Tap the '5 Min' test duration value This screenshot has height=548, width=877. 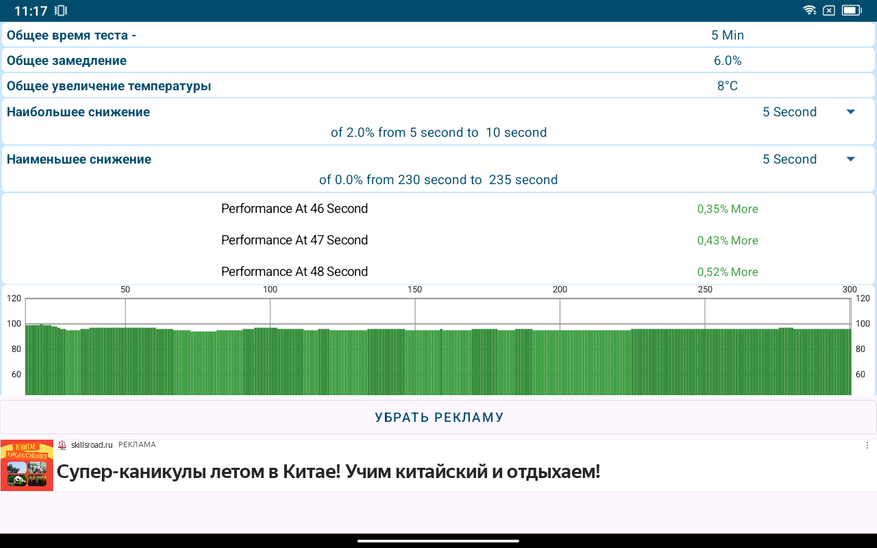[727, 35]
